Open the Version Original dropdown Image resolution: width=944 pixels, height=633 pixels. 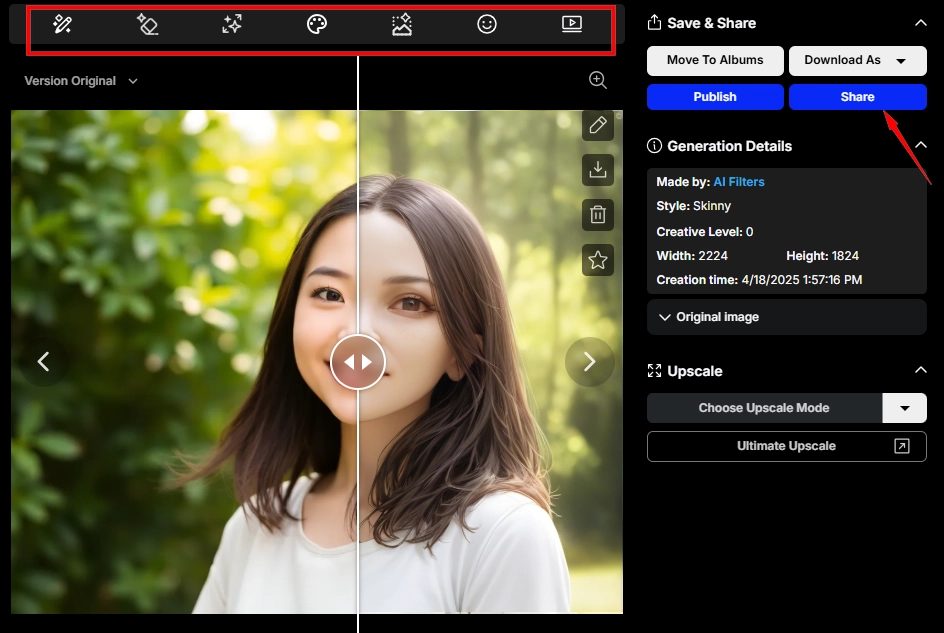81,81
